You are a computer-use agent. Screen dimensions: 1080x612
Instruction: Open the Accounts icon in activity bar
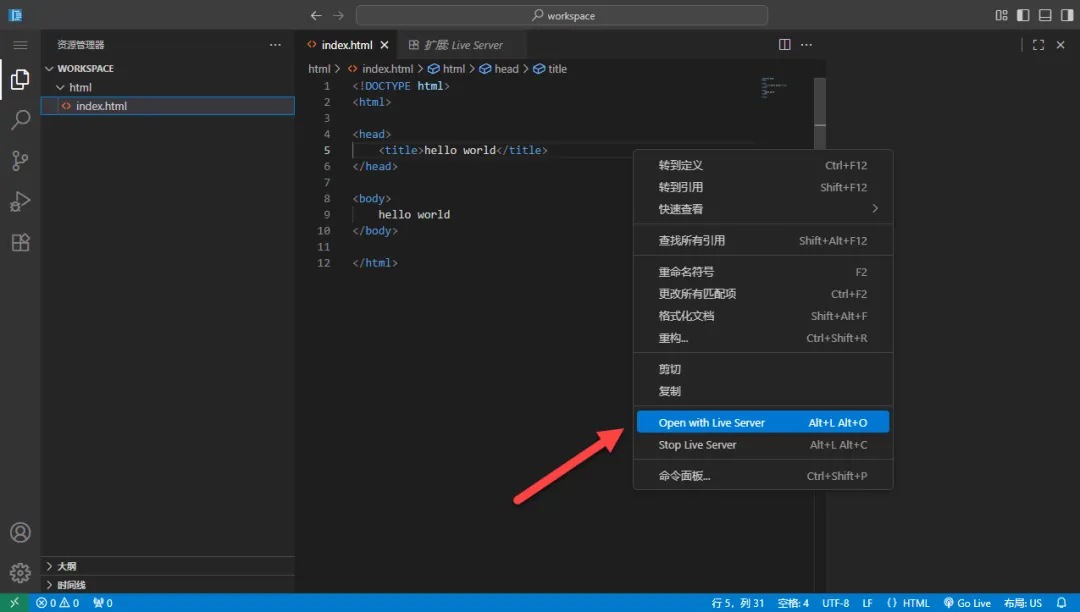click(x=20, y=533)
